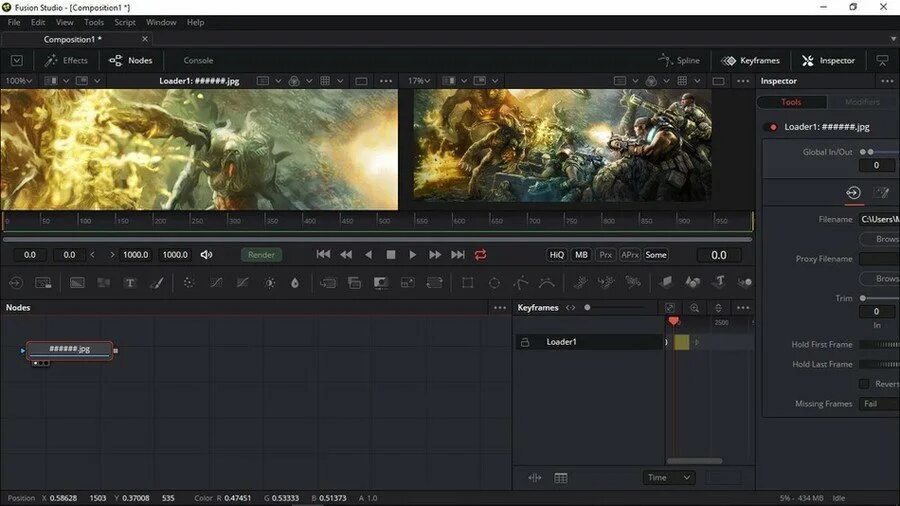Viewport: 900px width, 506px height.
Task: Click the play forward button
Action: (x=412, y=255)
